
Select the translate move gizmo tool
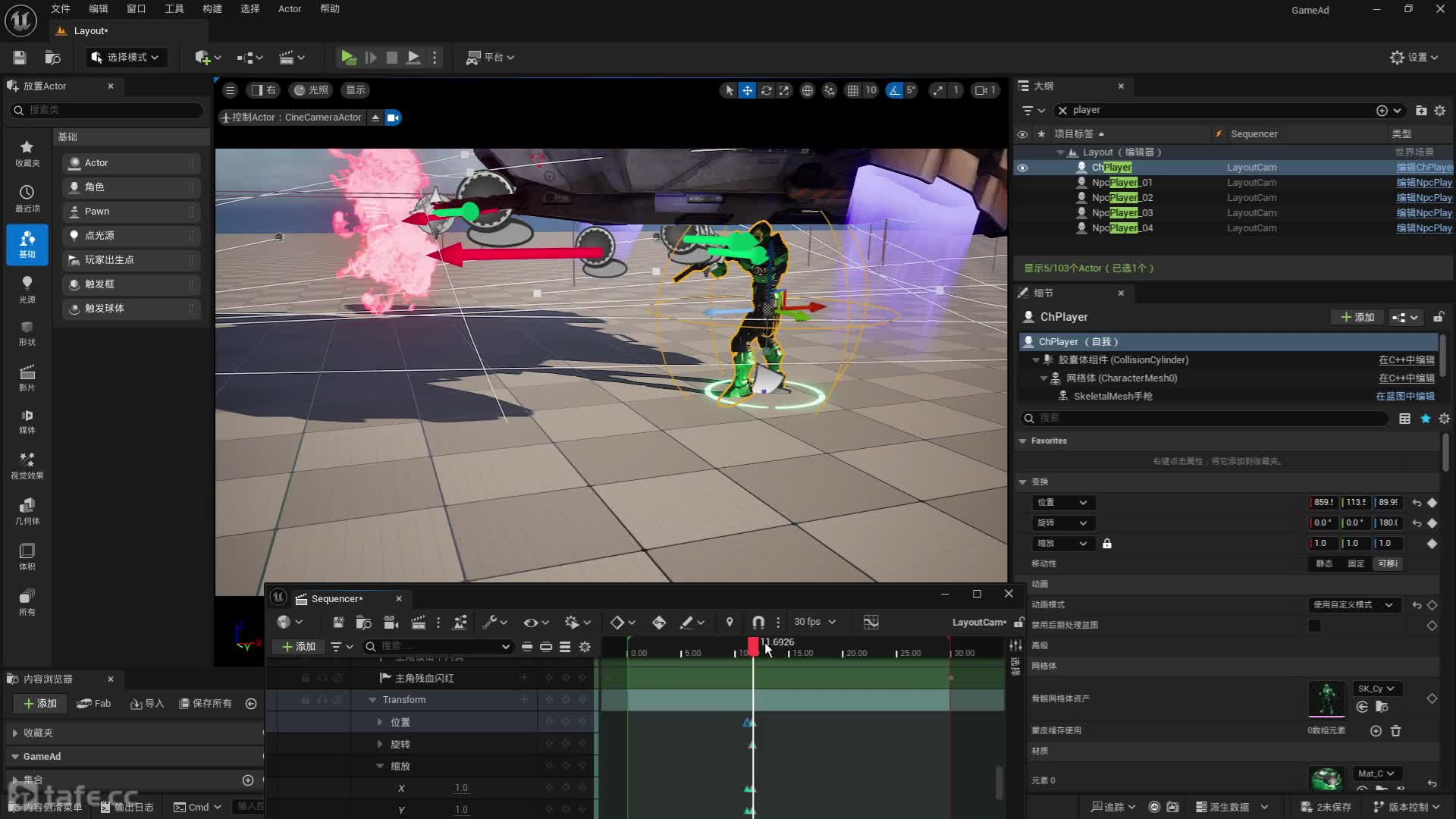[747, 90]
